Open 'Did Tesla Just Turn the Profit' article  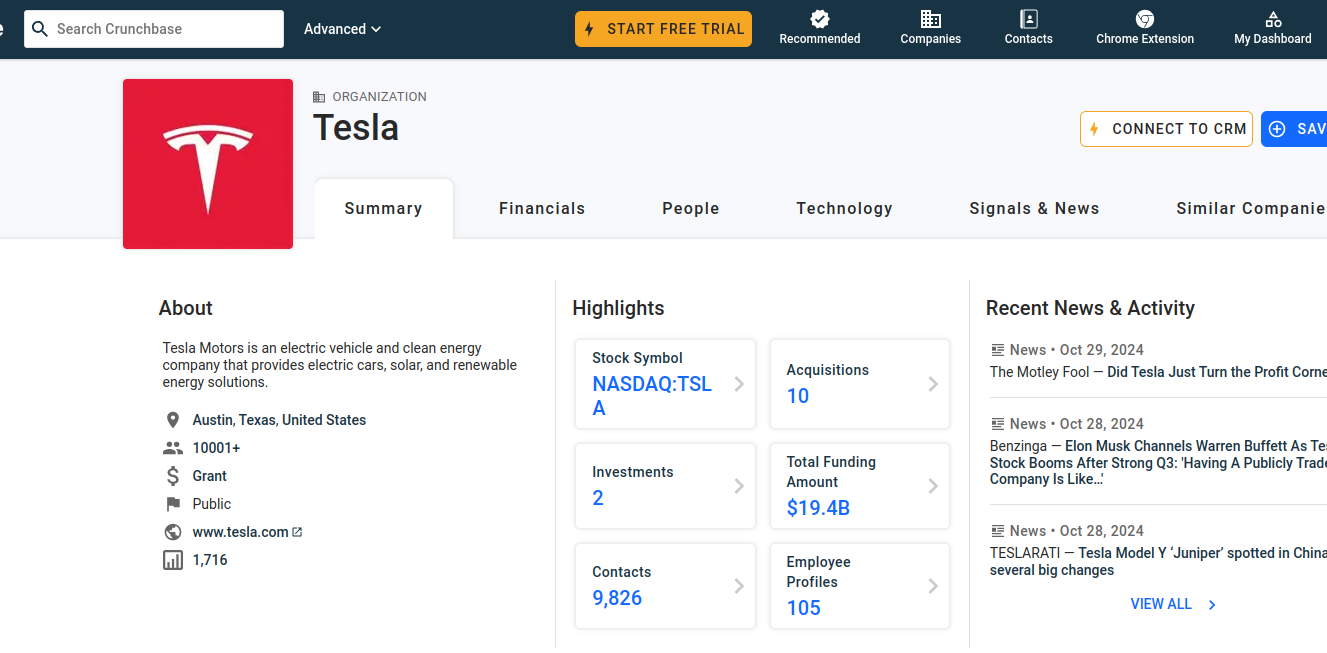tap(1217, 372)
